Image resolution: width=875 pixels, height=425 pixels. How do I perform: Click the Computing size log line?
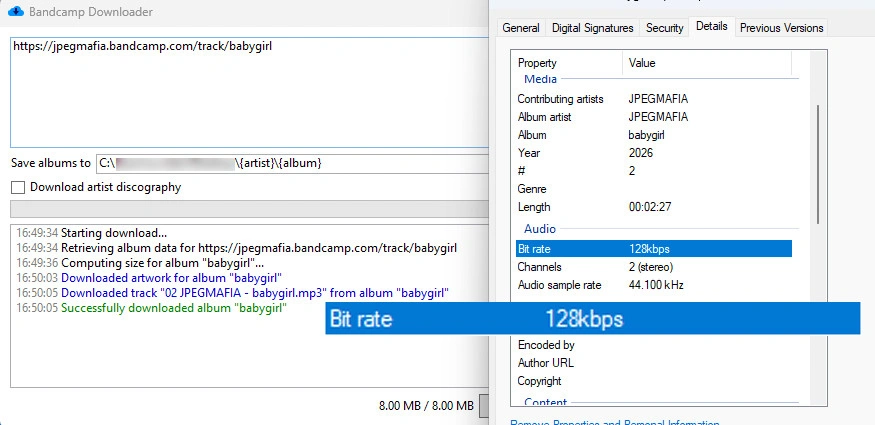(x=140, y=263)
